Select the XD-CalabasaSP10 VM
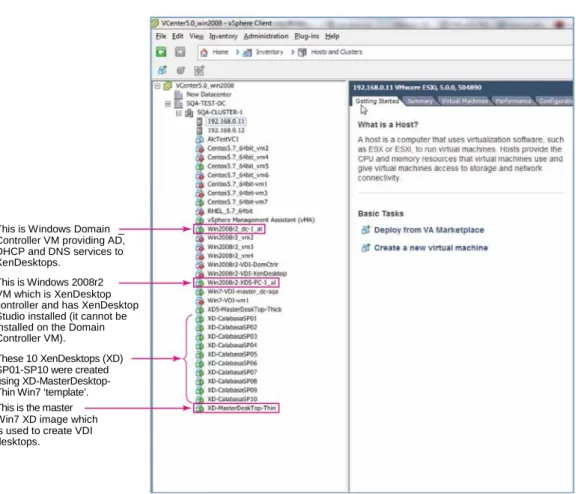The width and height of the screenshot is (581, 494). tap(232, 399)
